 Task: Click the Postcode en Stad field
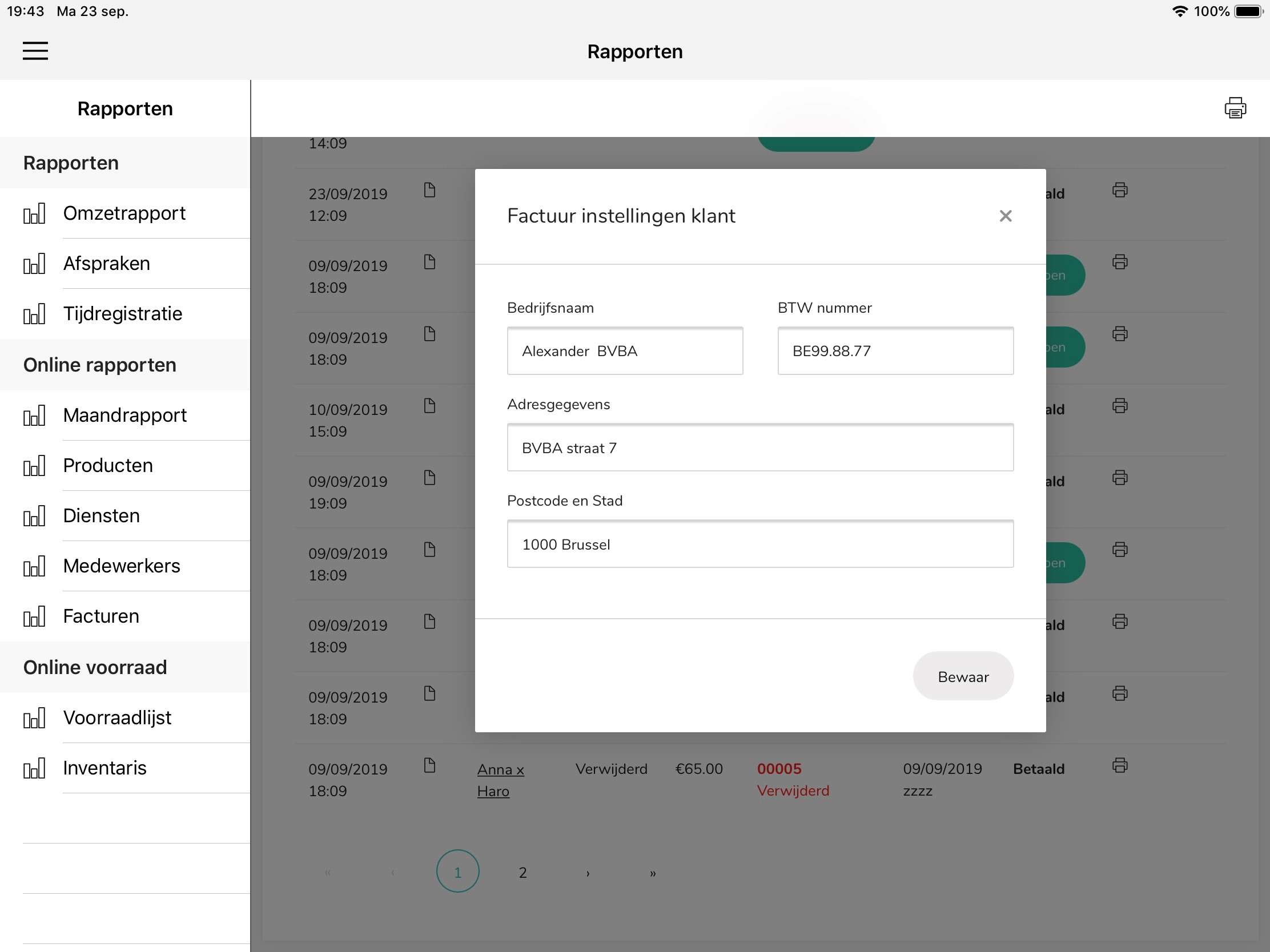point(759,544)
